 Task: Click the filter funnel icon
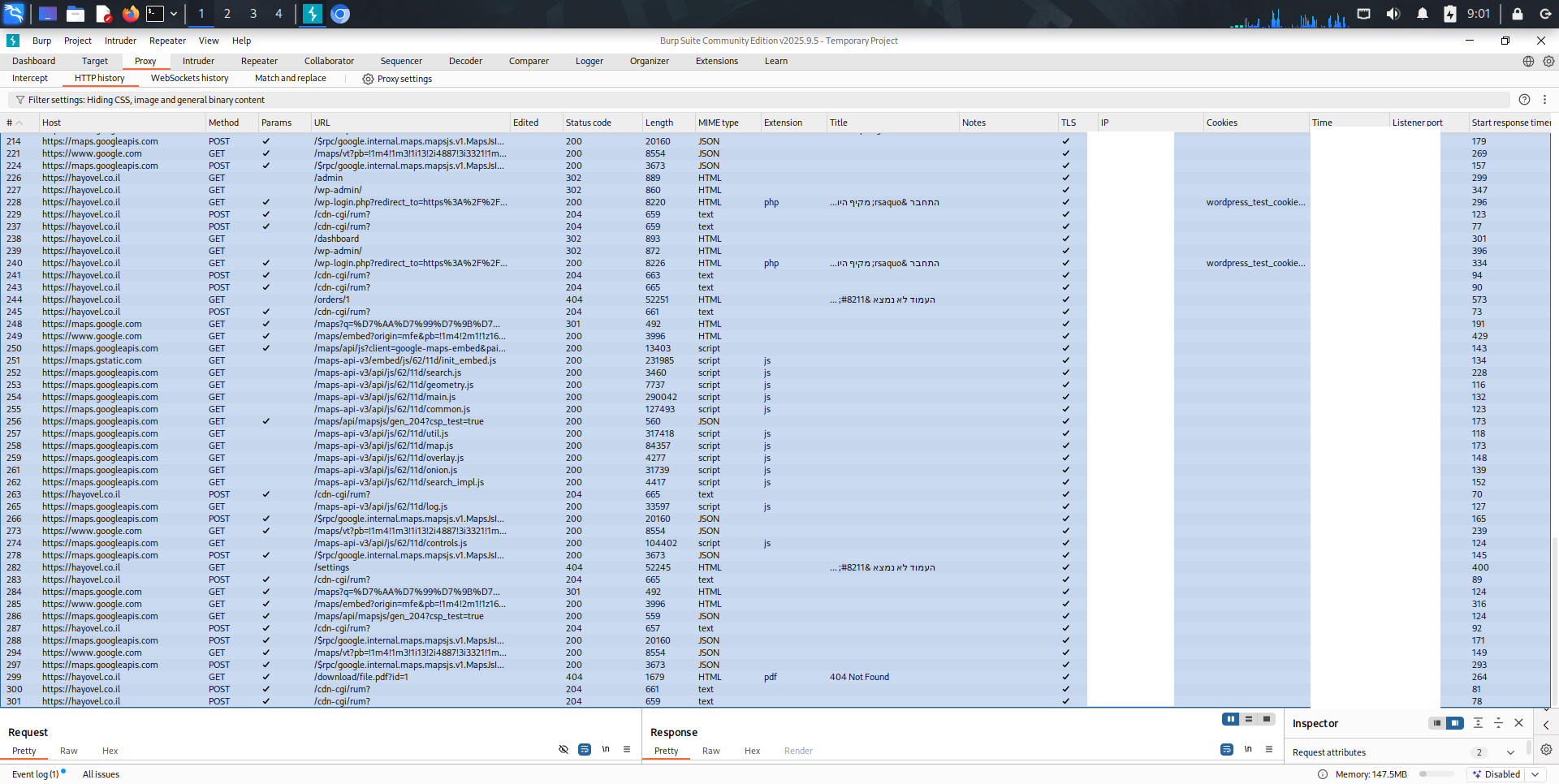pos(19,100)
